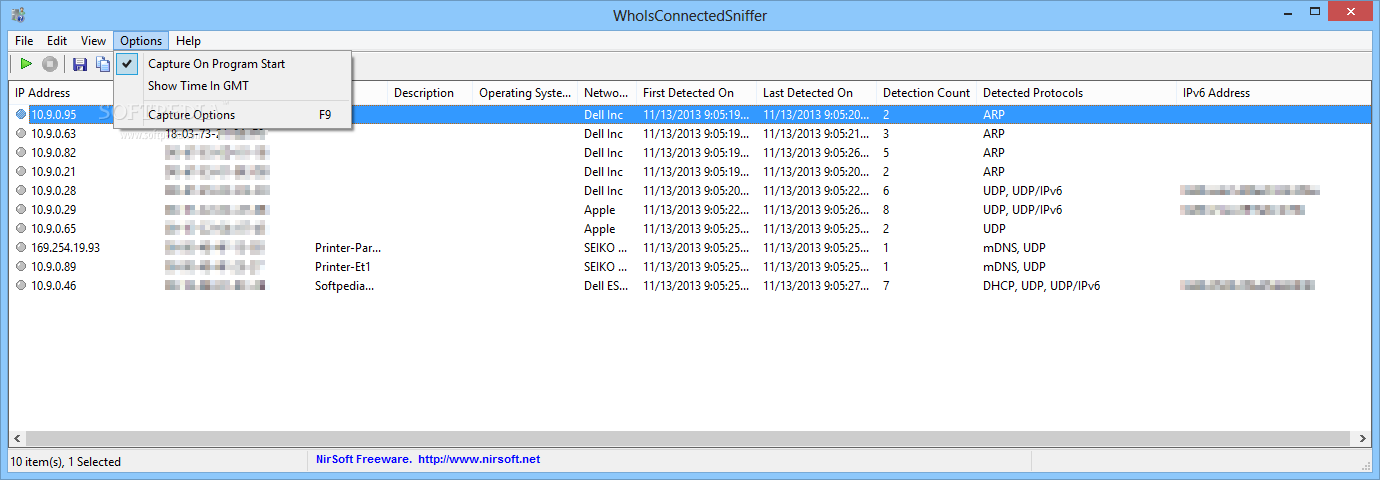Click the status dot for 10.9.0.28

click(x=21, y=191)
